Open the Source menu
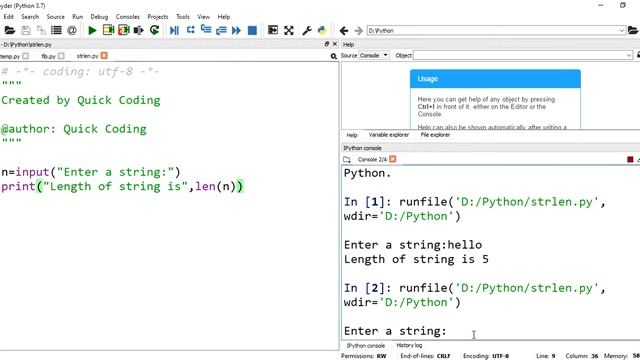Viewport: 640px width, 360px height. point(56,17)
